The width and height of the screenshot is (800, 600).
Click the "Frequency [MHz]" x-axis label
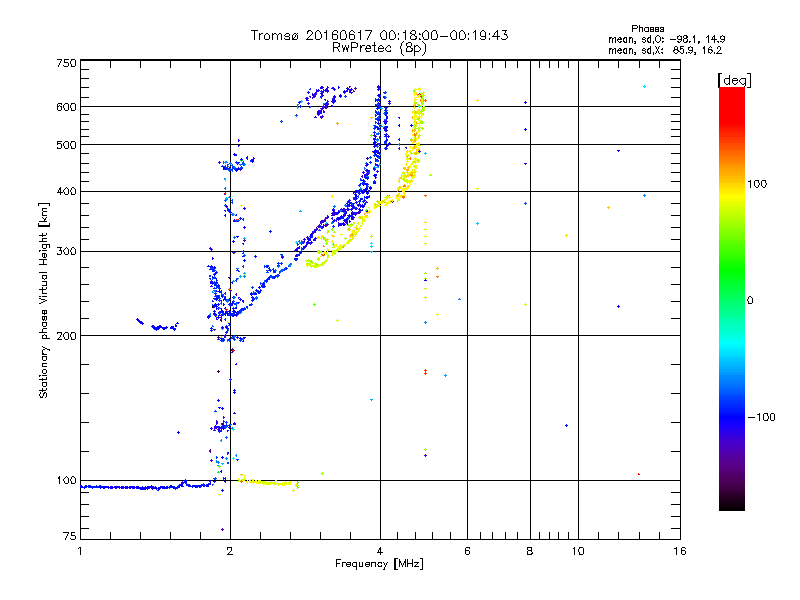(379, 564)
